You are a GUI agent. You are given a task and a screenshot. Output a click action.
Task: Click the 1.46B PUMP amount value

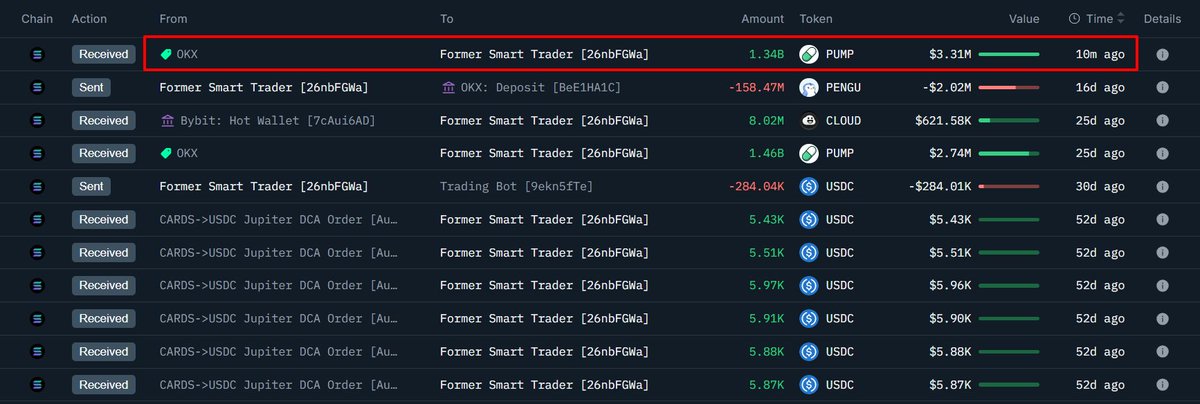tap(769, 153)
